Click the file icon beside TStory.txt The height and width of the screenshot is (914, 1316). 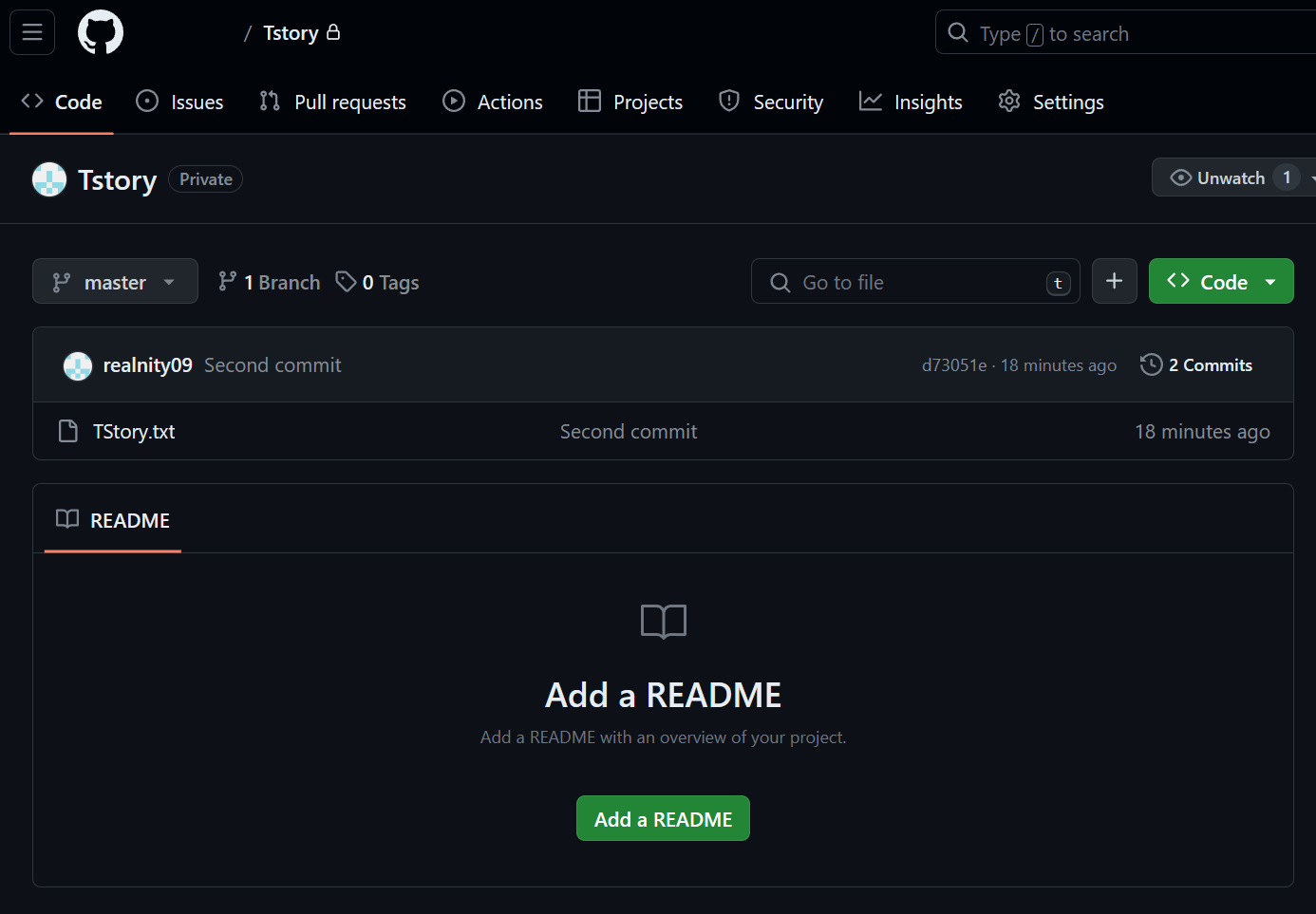(x=68, y=431)
